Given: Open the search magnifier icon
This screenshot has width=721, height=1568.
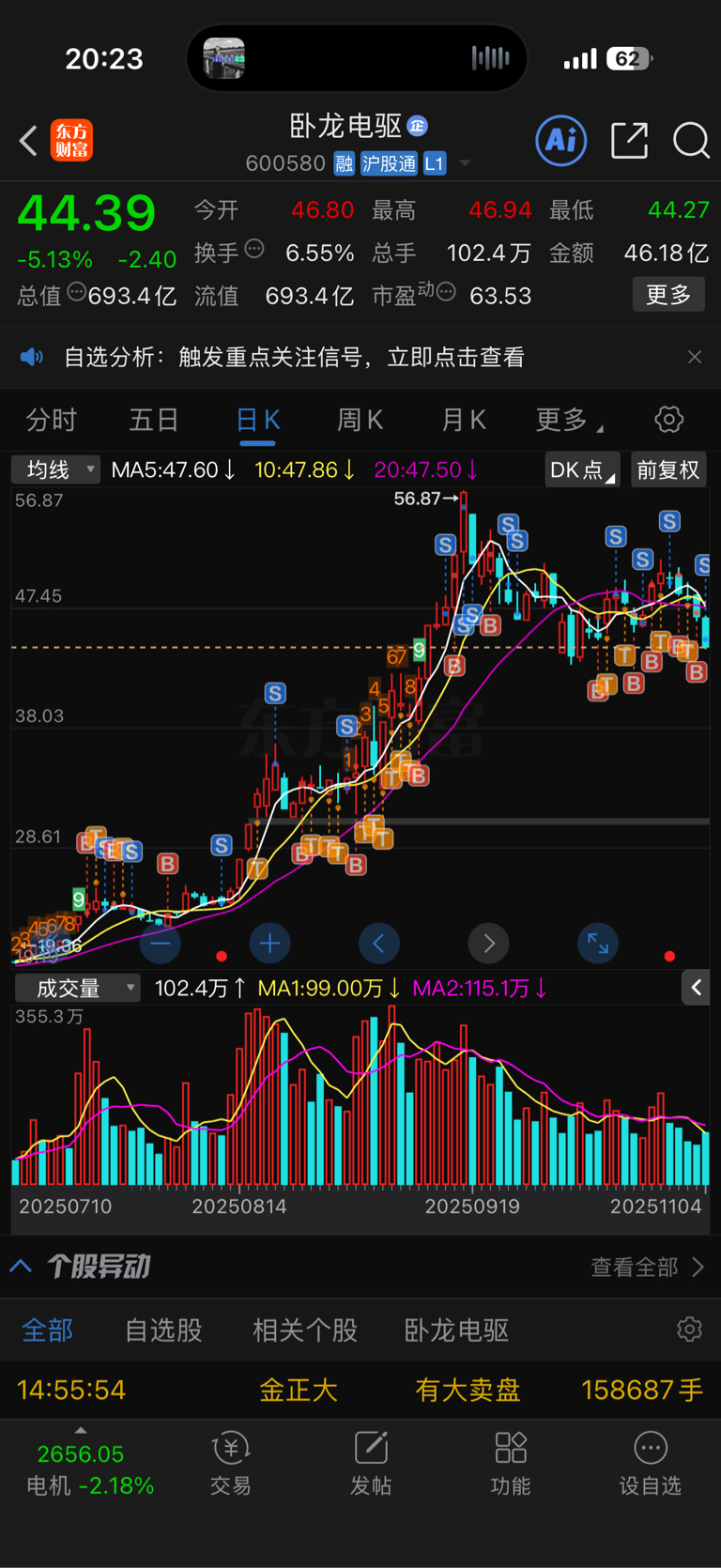Looking at the screenshot, I should (x=691, y=141).
